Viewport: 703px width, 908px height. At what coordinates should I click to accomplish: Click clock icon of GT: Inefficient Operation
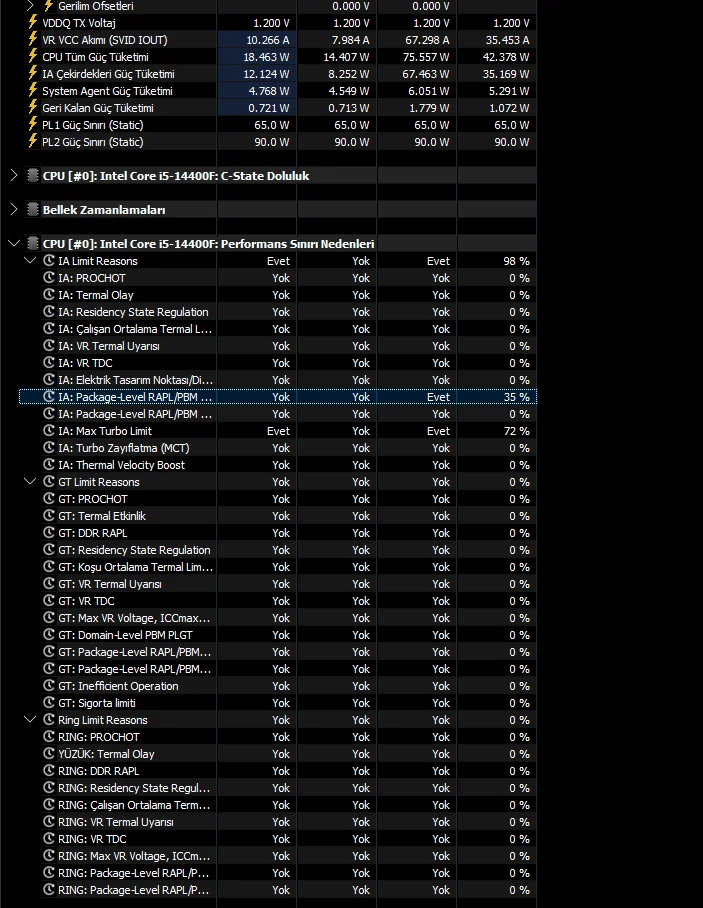coord(49,686)
